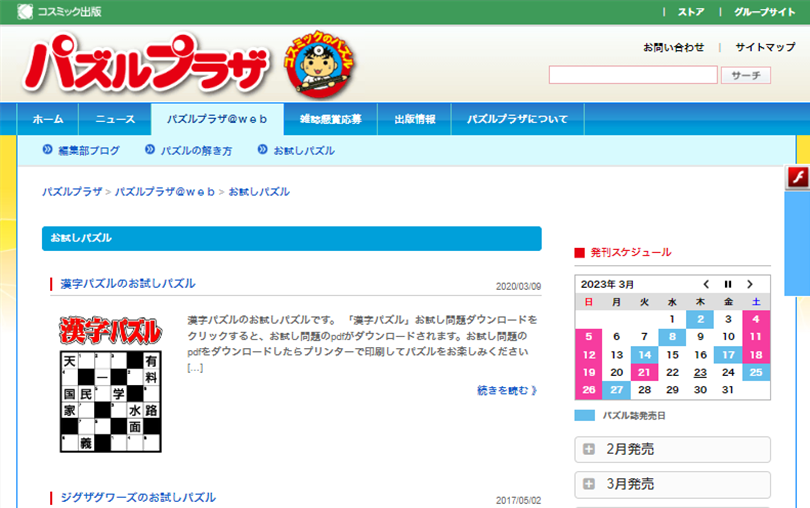Click the コスミックのパズル mascot badge
This screenshot has width=810, height=508.
320,64
